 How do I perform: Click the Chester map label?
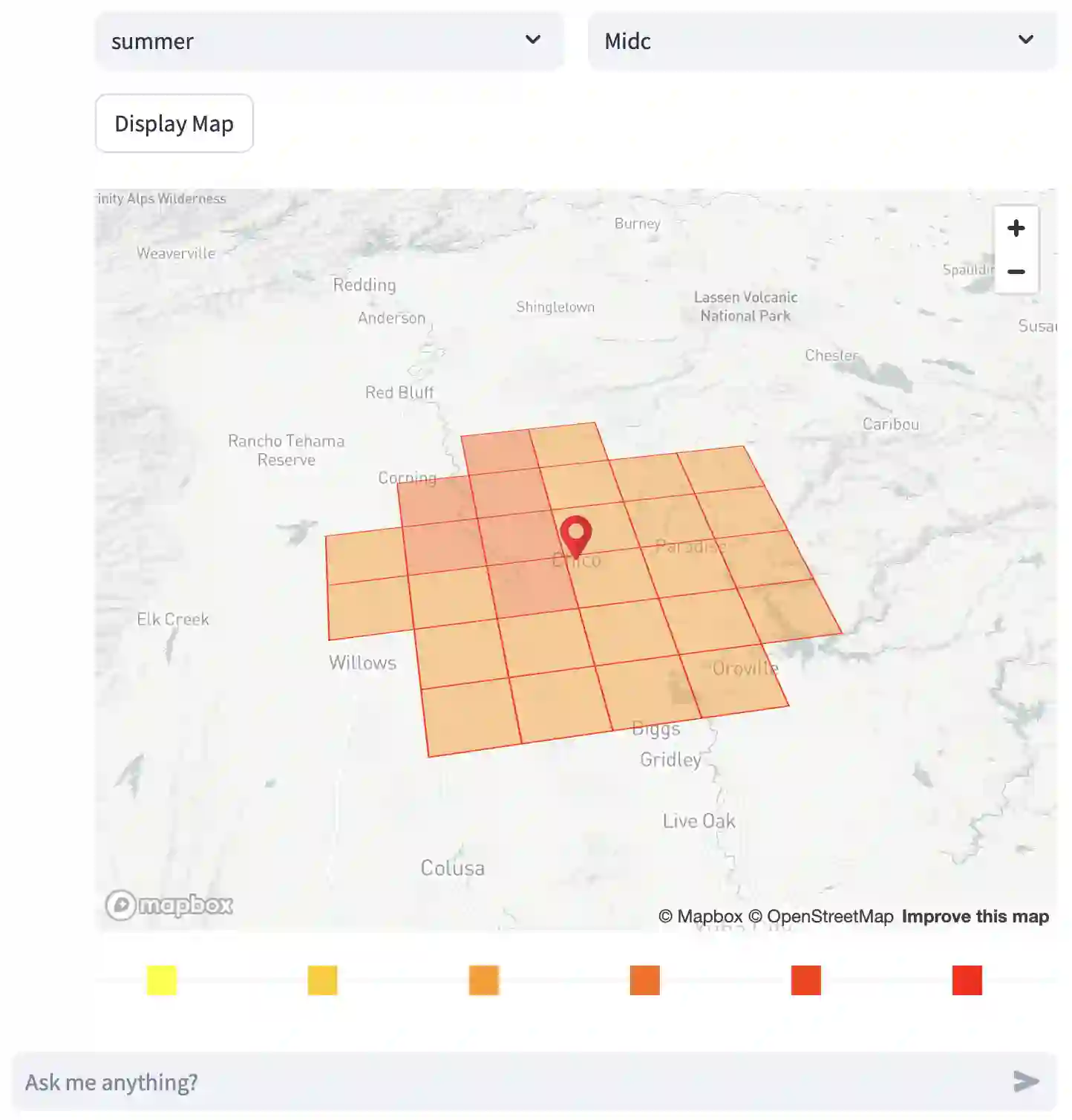tap(832, 356)
